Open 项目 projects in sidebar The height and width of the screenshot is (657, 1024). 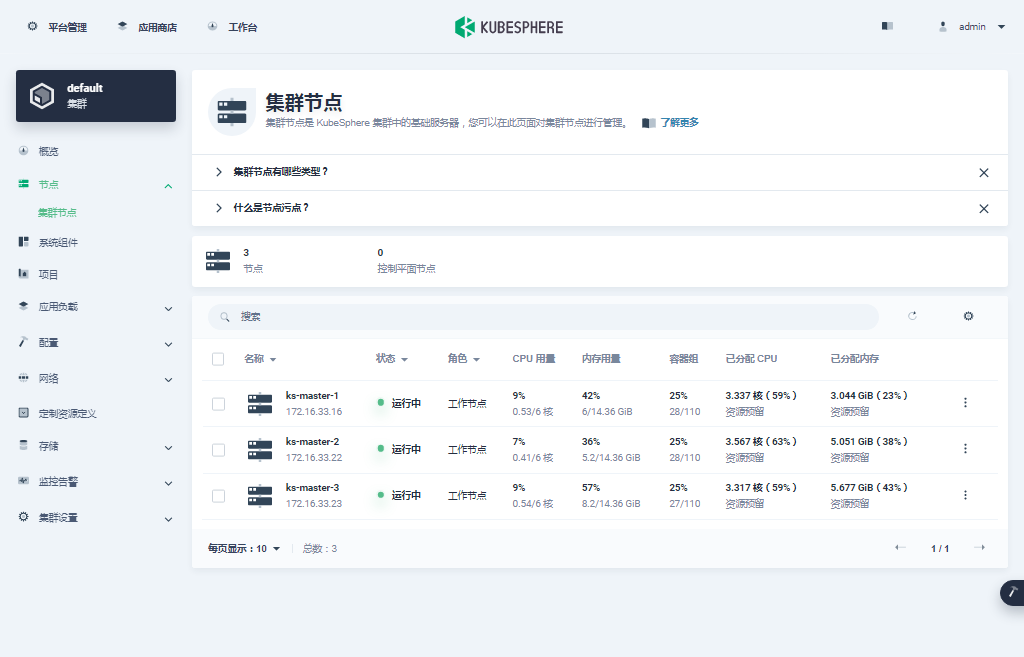pyautogui.click(x=48, y=274)
